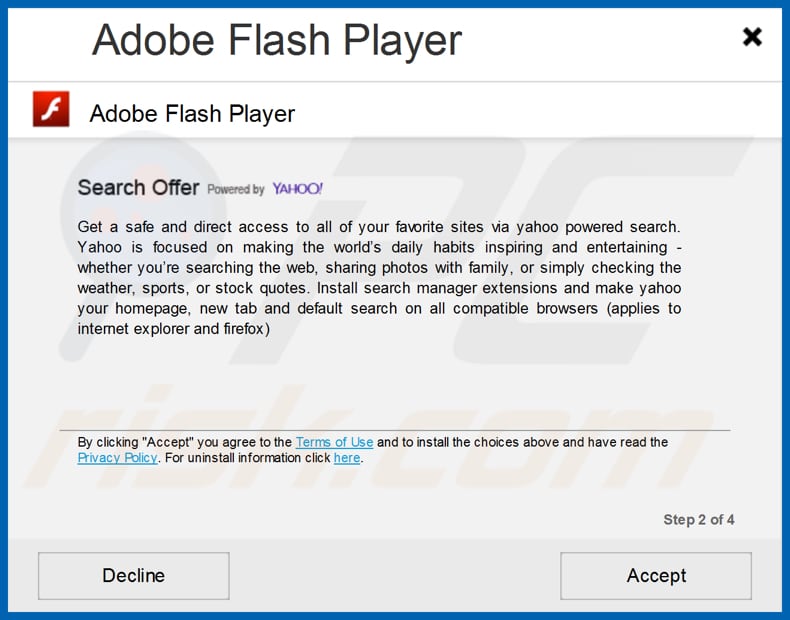Click the "internet explorer and firefox)" line
The height and width of the screenshot is (620, 790).
coord(173,328)
